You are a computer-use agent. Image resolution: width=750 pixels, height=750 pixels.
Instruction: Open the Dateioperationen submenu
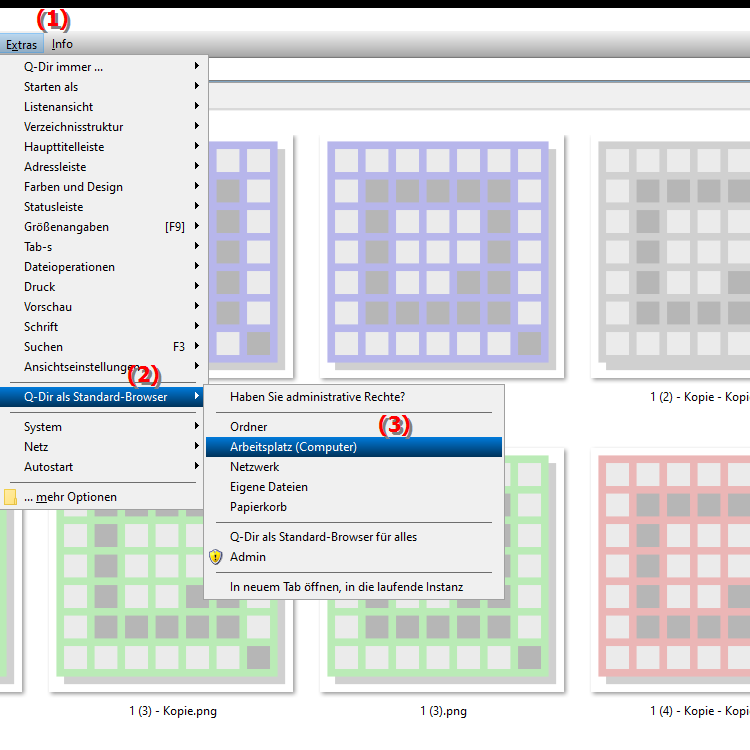pos(104,267)
